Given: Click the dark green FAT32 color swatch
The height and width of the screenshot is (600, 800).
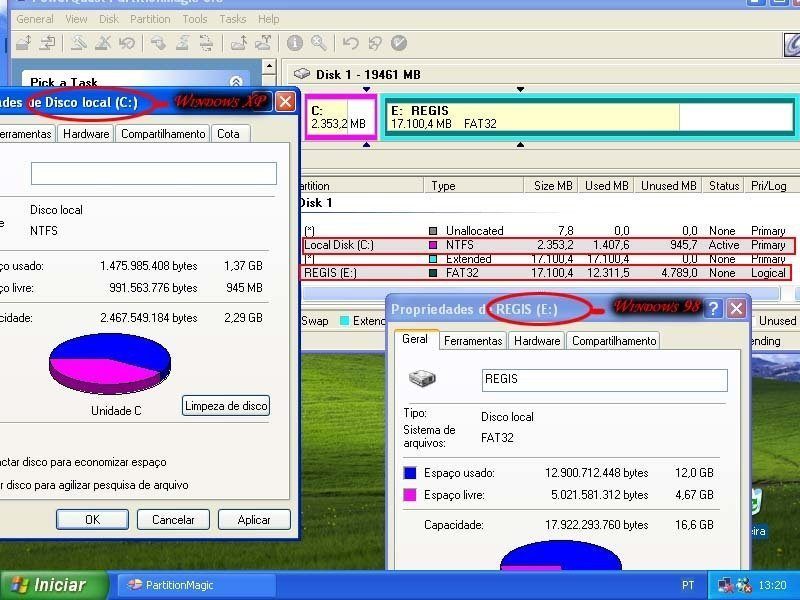Looking at the screenshot, I should pos(433,273).
